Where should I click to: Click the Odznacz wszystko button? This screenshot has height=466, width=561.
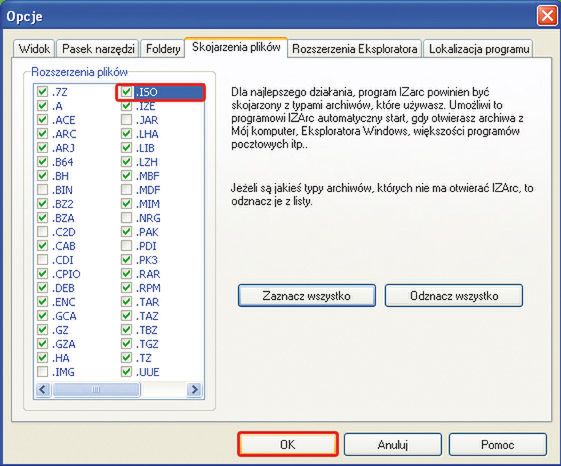point(454,296)
